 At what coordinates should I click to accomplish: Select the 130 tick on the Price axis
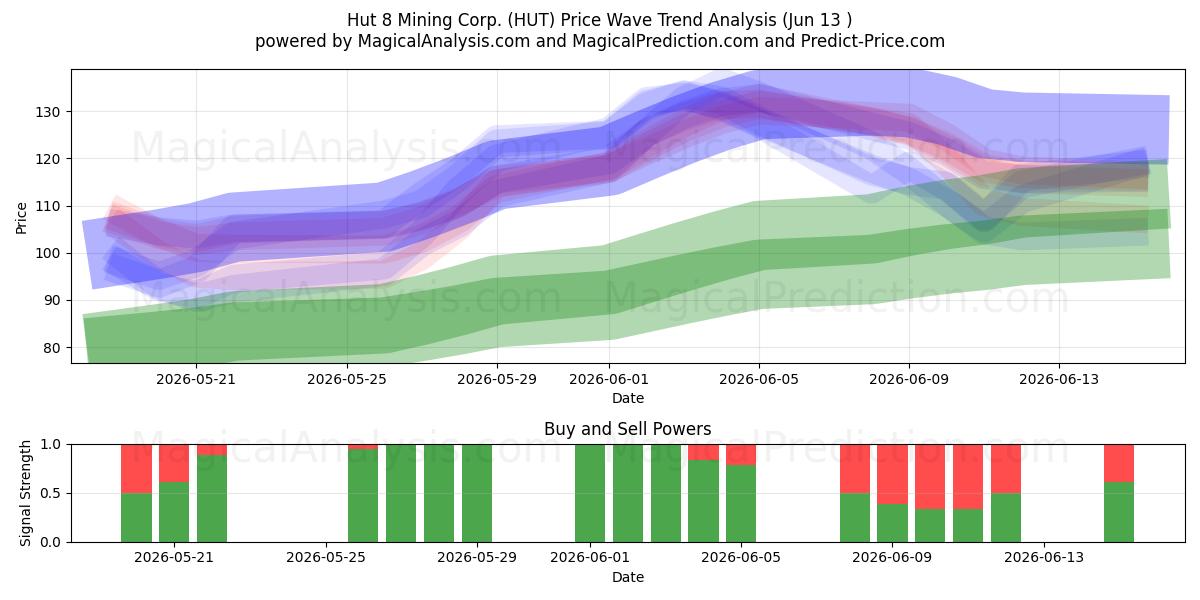pyautogui.click(x=49, y=111)
